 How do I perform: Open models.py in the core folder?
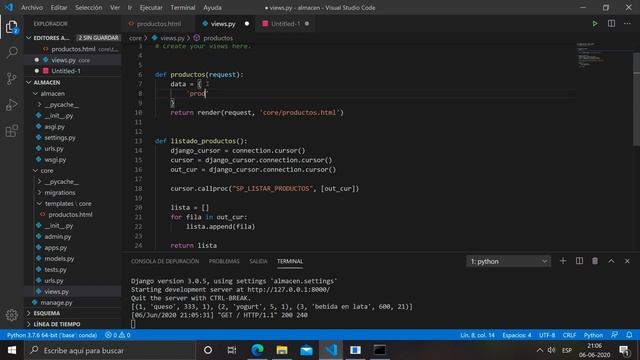click(x=59, y=258)
